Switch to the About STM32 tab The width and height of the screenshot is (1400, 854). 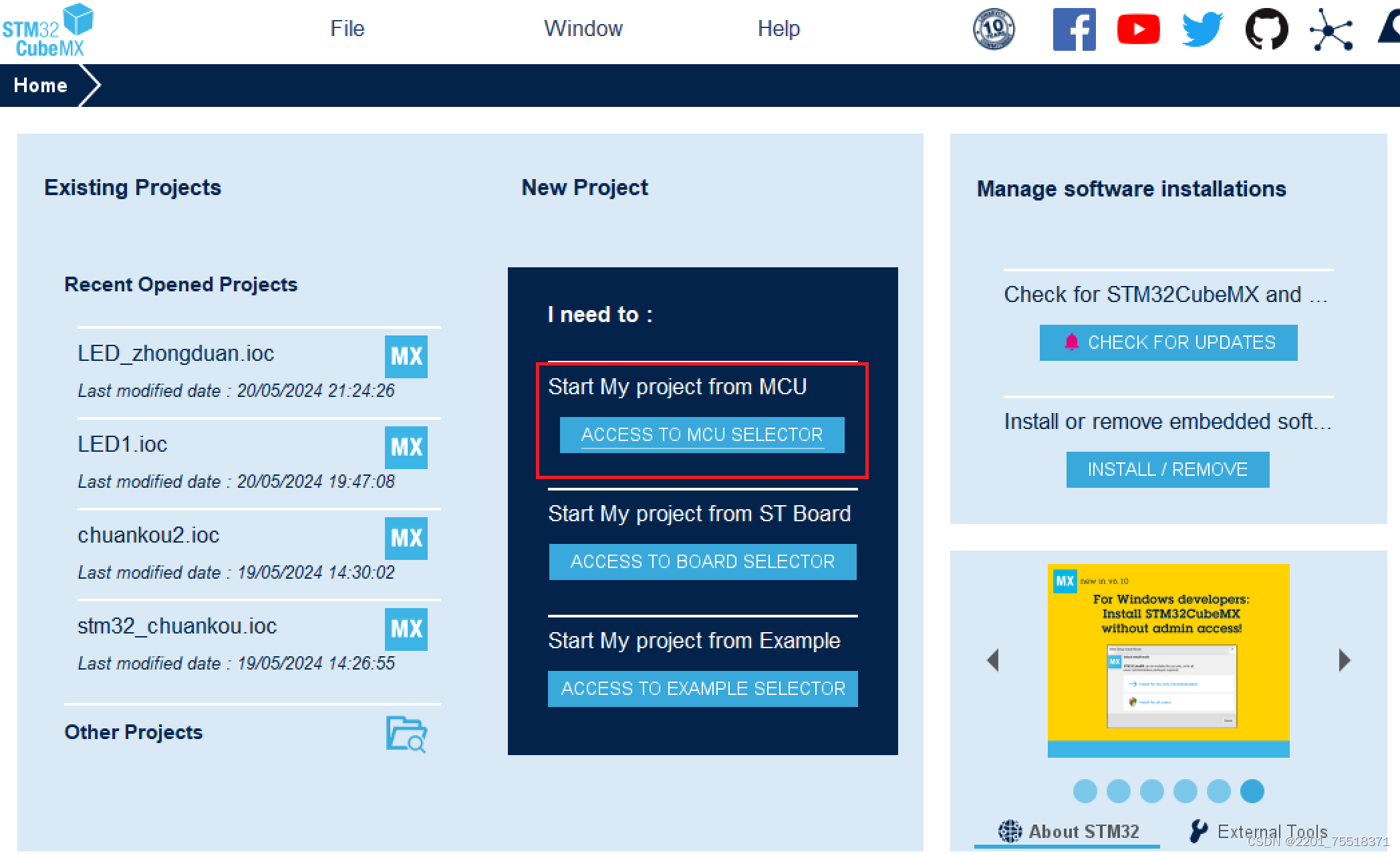[x=1068, y=832]
